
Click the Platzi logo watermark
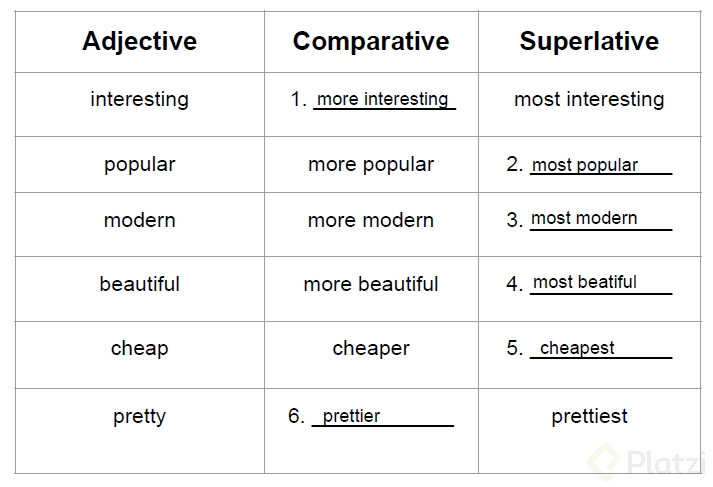650,462
